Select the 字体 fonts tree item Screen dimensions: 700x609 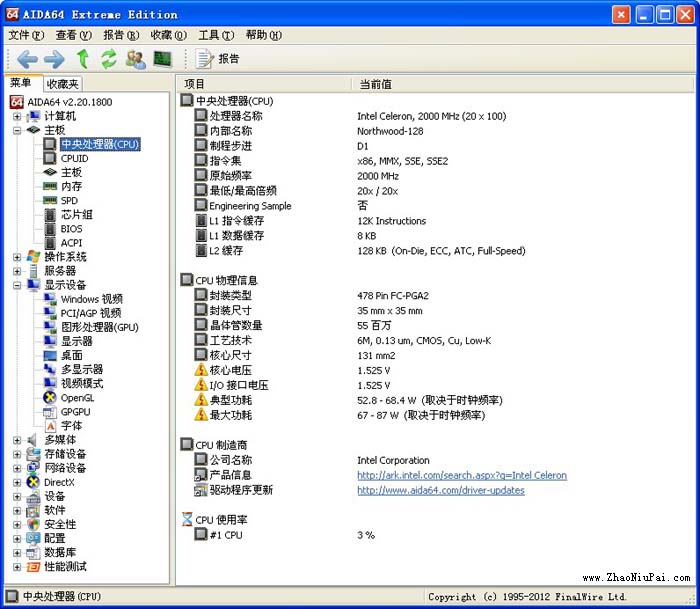71,426
